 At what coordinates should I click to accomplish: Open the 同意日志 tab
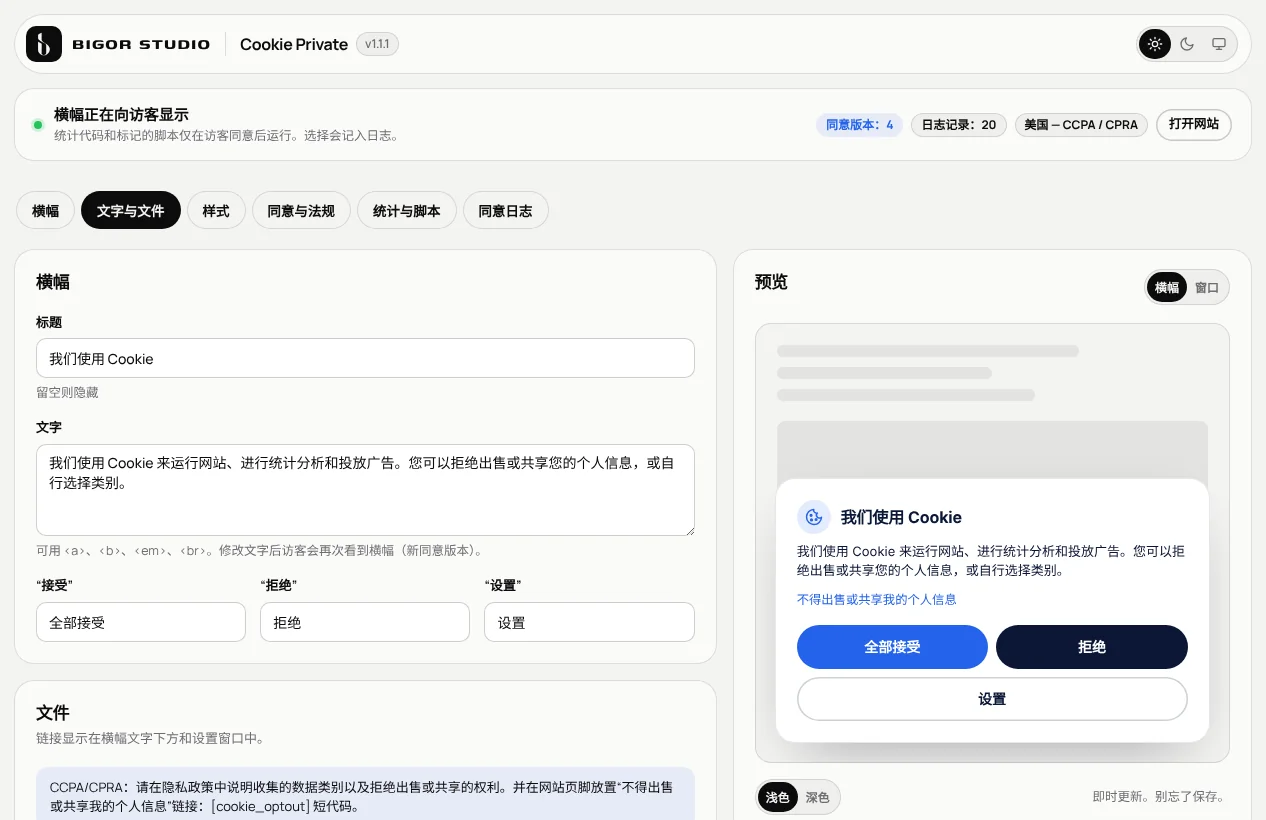tap(506, 211)
